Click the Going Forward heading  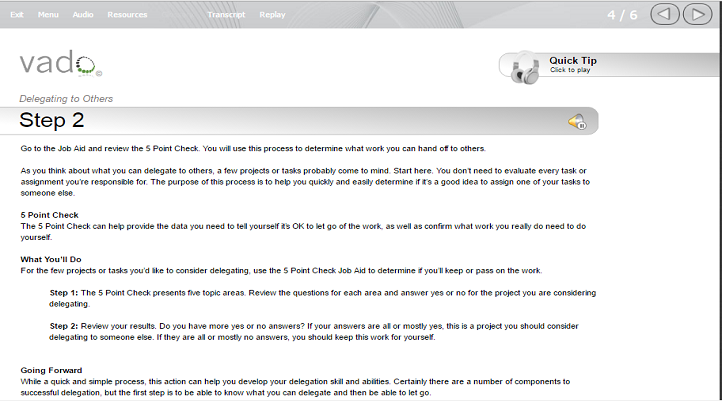(51, 370)
